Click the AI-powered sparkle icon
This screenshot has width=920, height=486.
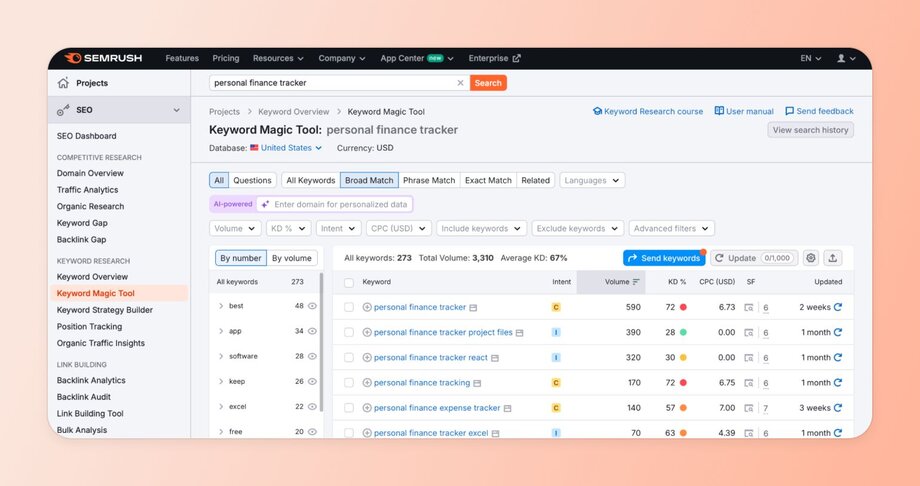pos(265,204)
